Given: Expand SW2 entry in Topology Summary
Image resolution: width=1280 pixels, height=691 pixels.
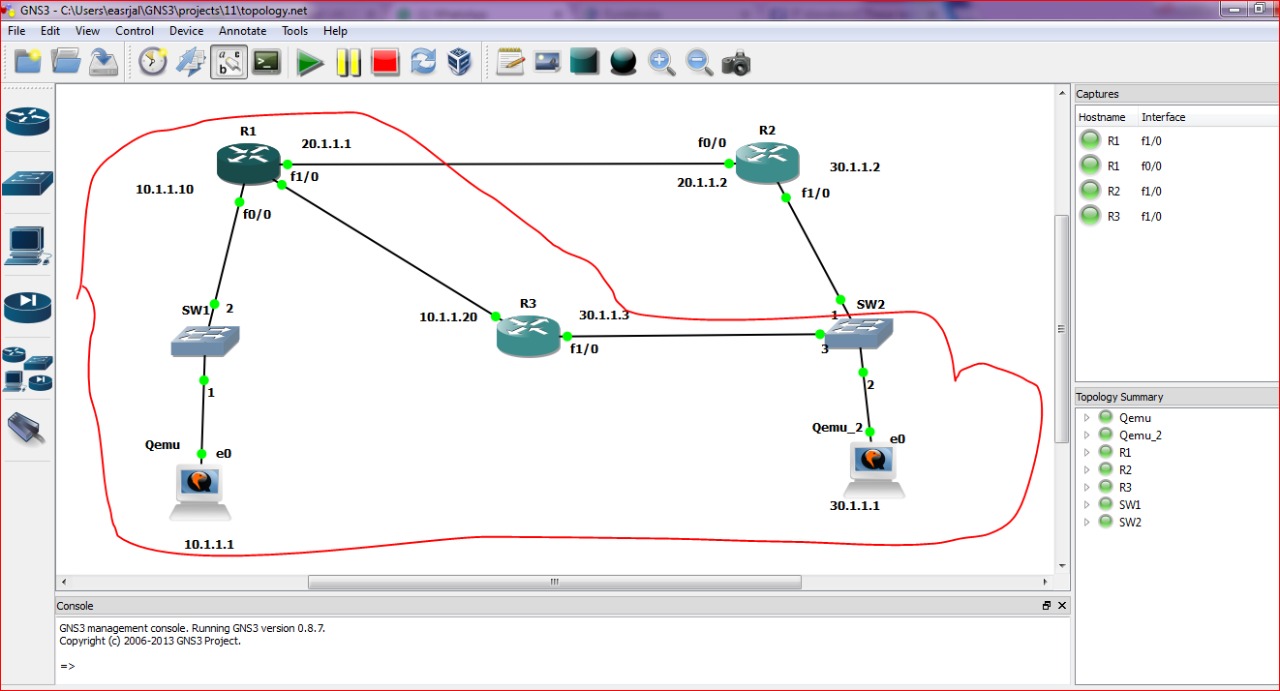Looking at the screenshot, I should click(1086, 522).
